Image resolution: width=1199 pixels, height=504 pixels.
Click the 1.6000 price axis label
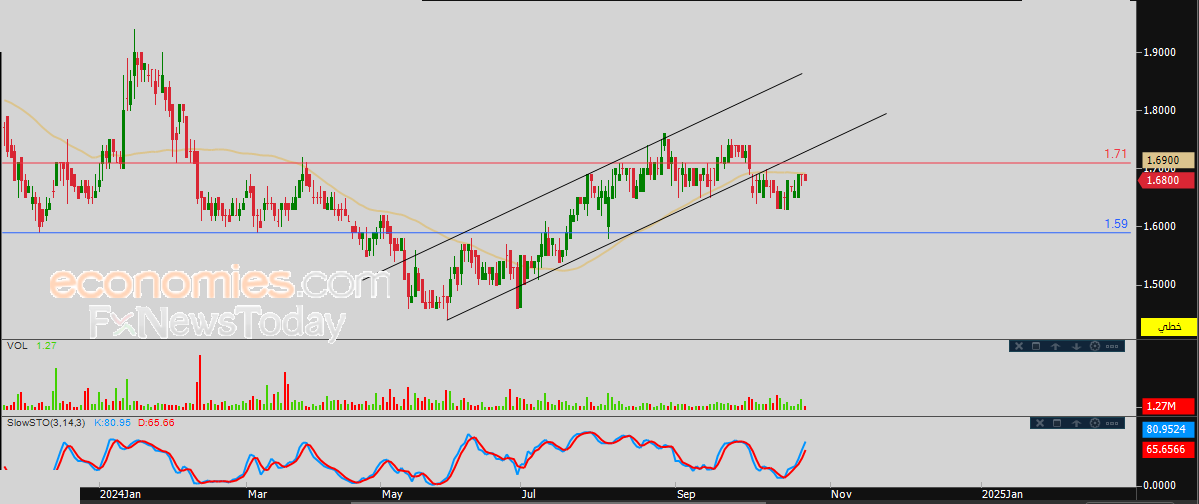coord(1160,226)
